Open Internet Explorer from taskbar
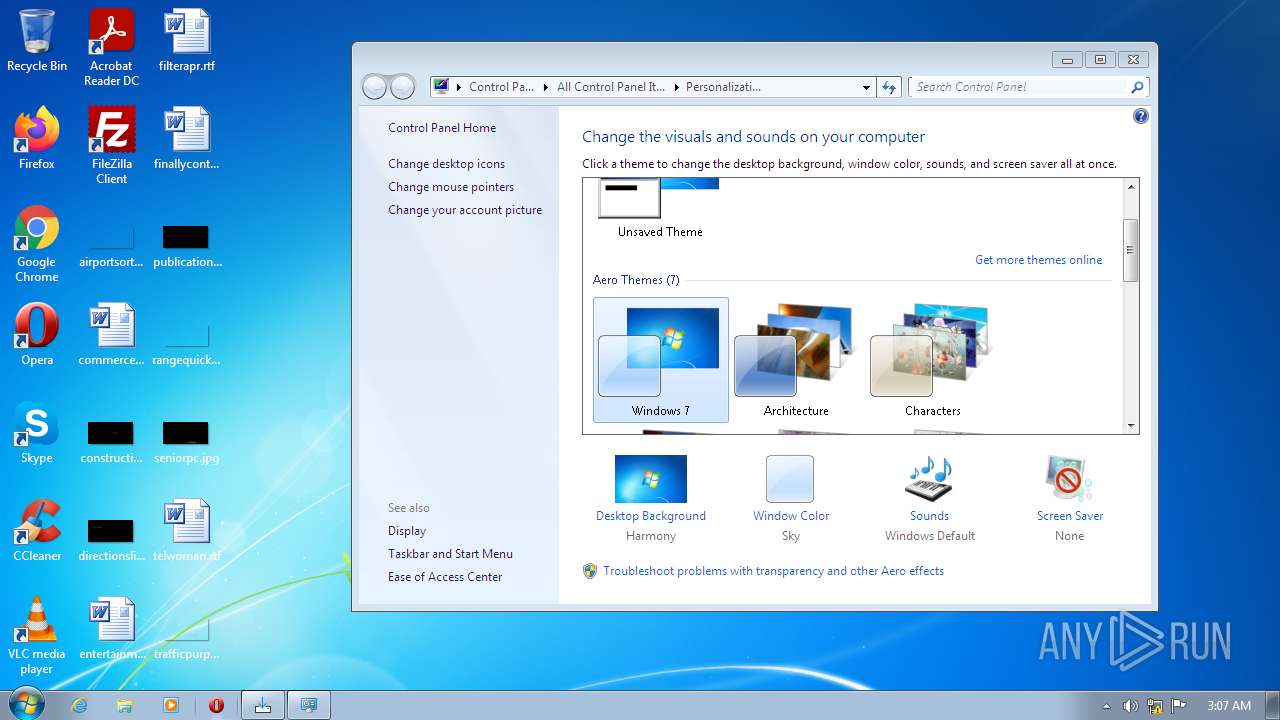 (79, 705)
